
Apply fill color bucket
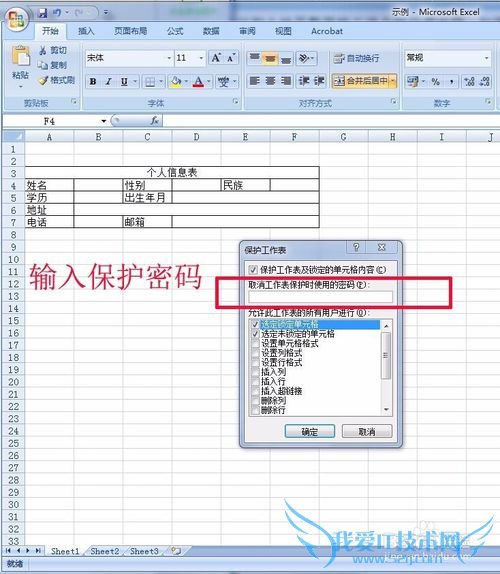(176, 81)
